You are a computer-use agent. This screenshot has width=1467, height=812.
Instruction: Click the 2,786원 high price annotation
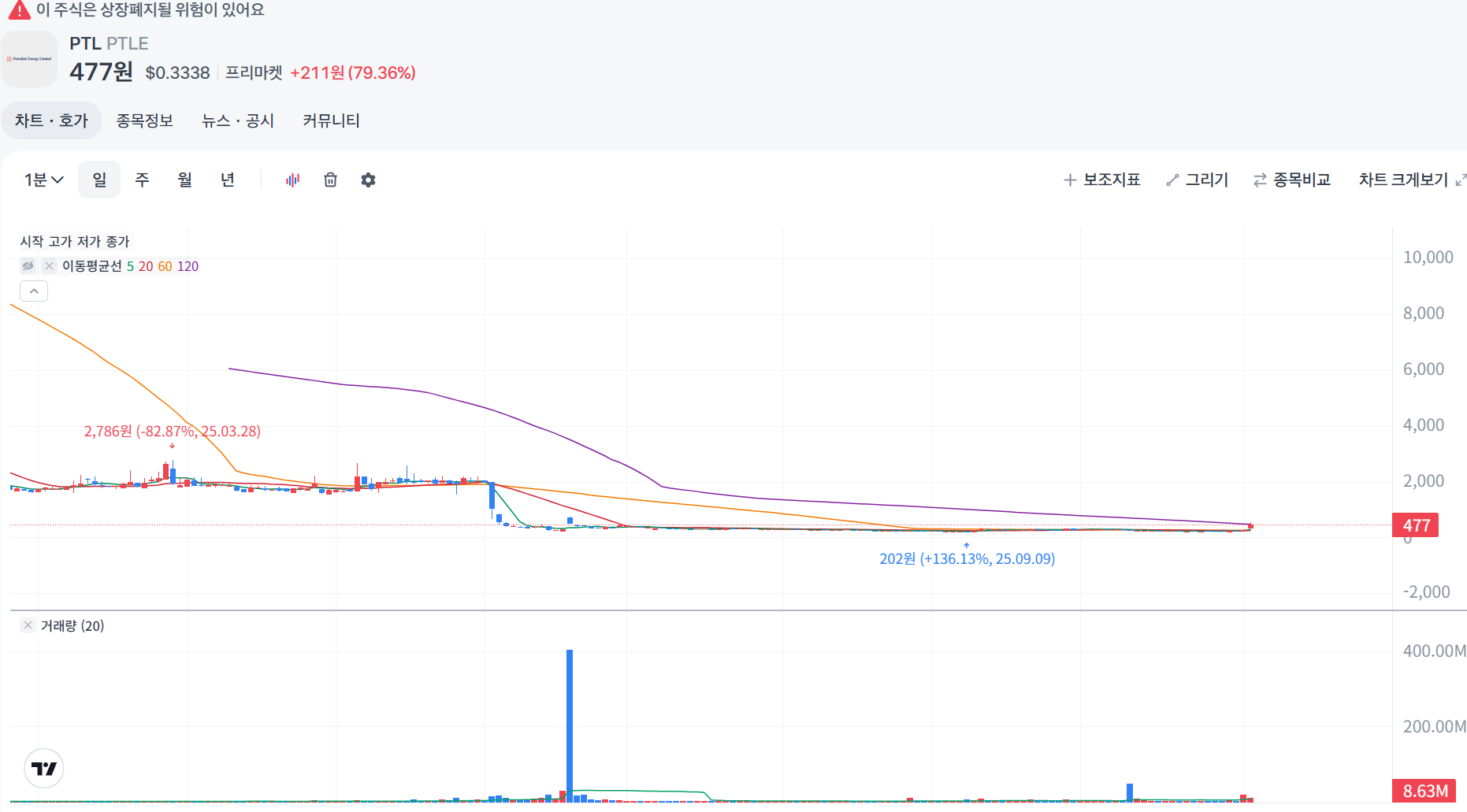pyautogui.click(x=173, y=432)
